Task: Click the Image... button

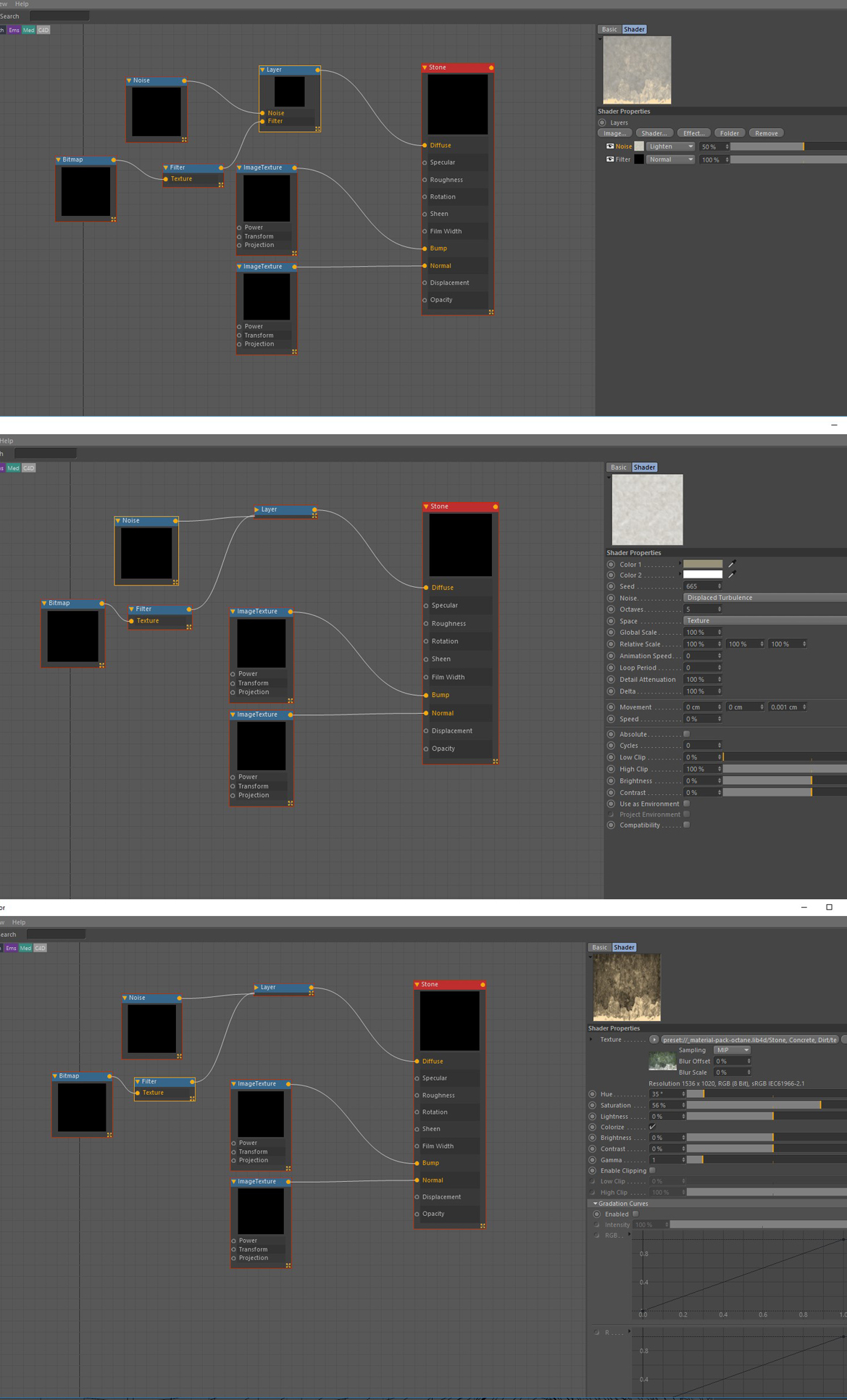Action: 614,133
